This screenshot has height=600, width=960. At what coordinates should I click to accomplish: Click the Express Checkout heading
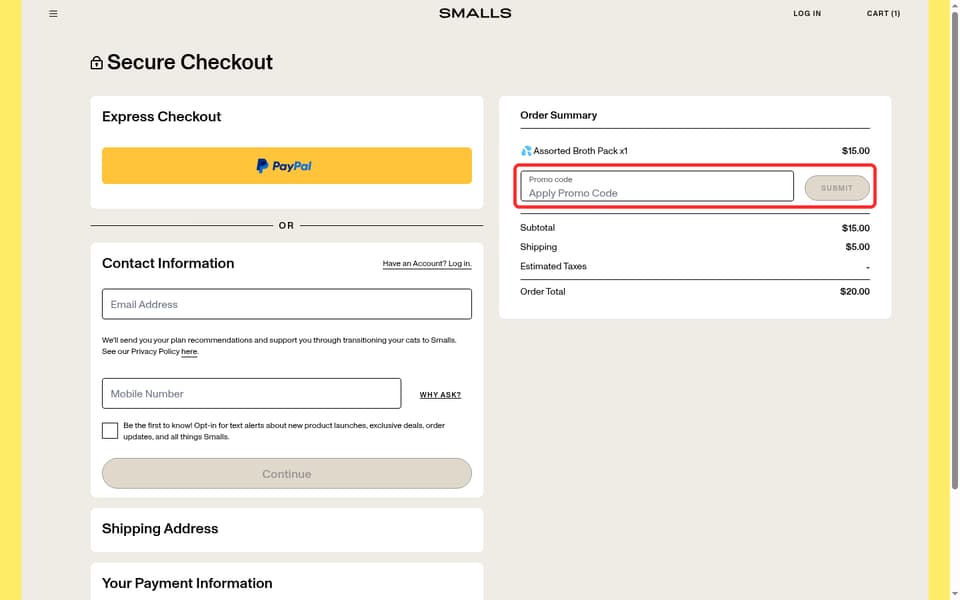pos(162,117)
